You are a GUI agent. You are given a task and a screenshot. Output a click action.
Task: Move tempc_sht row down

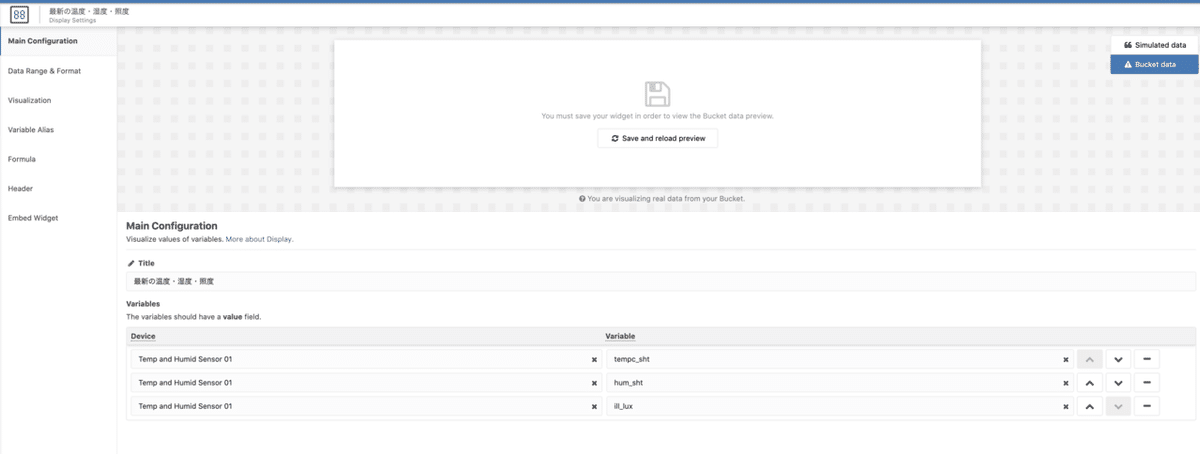(x=1118, y=358)
